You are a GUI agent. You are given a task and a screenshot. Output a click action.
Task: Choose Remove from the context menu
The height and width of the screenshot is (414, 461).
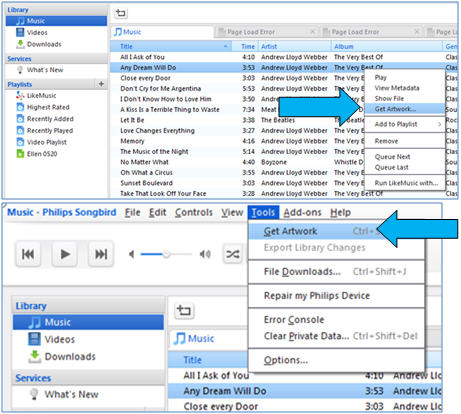tap(405, 141)
